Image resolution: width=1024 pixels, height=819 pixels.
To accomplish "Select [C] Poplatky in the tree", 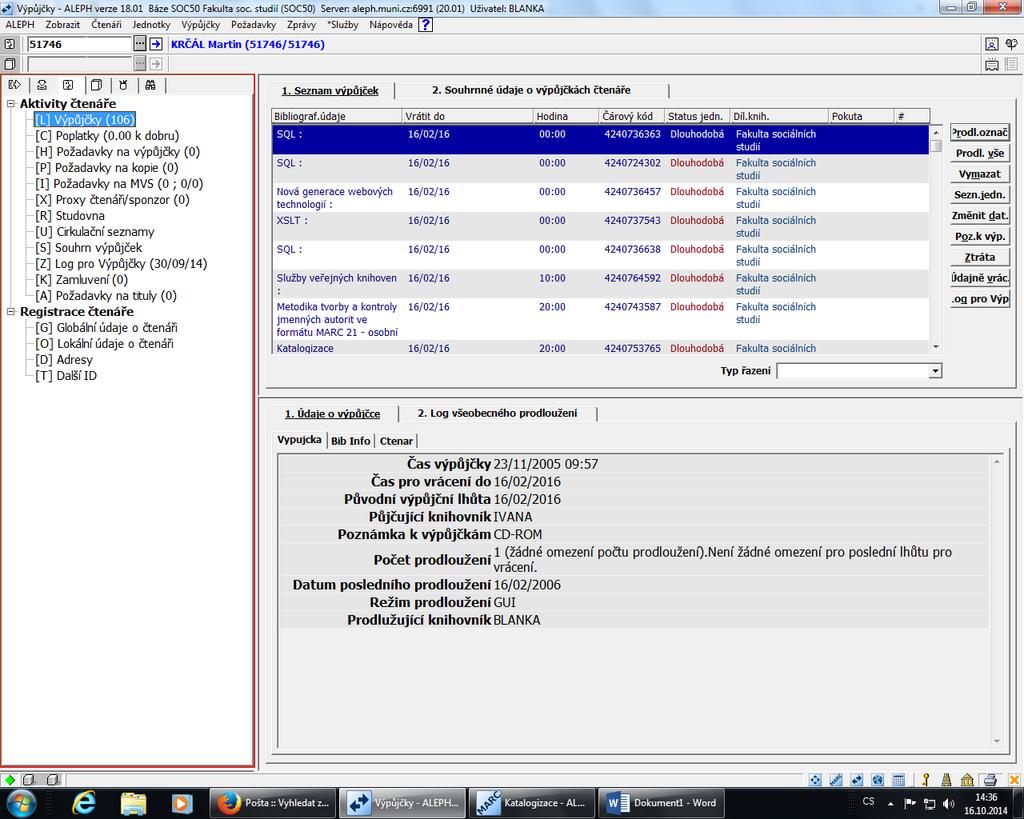I will coord(107,136).
